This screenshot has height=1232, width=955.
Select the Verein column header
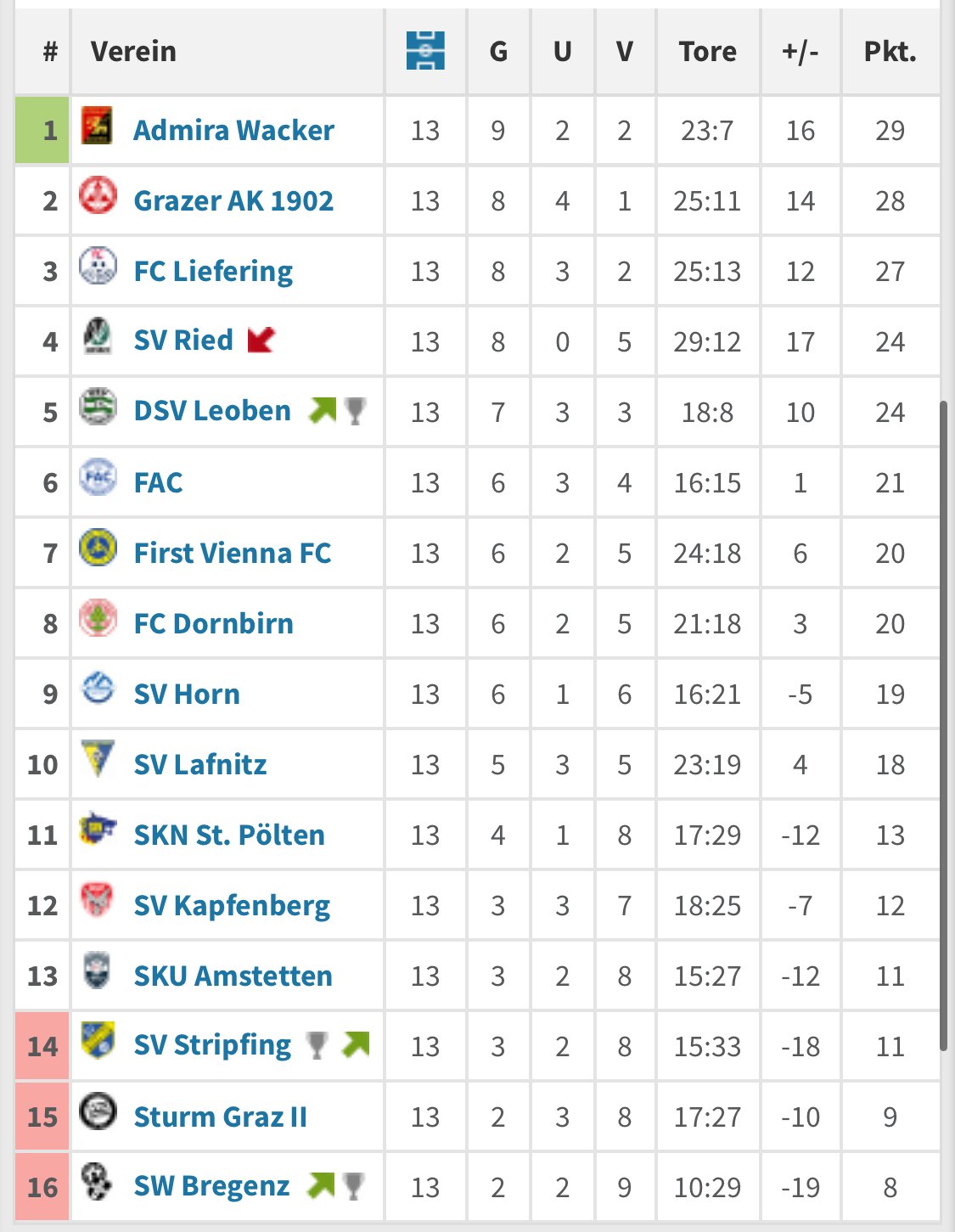(x=133, y=52)
